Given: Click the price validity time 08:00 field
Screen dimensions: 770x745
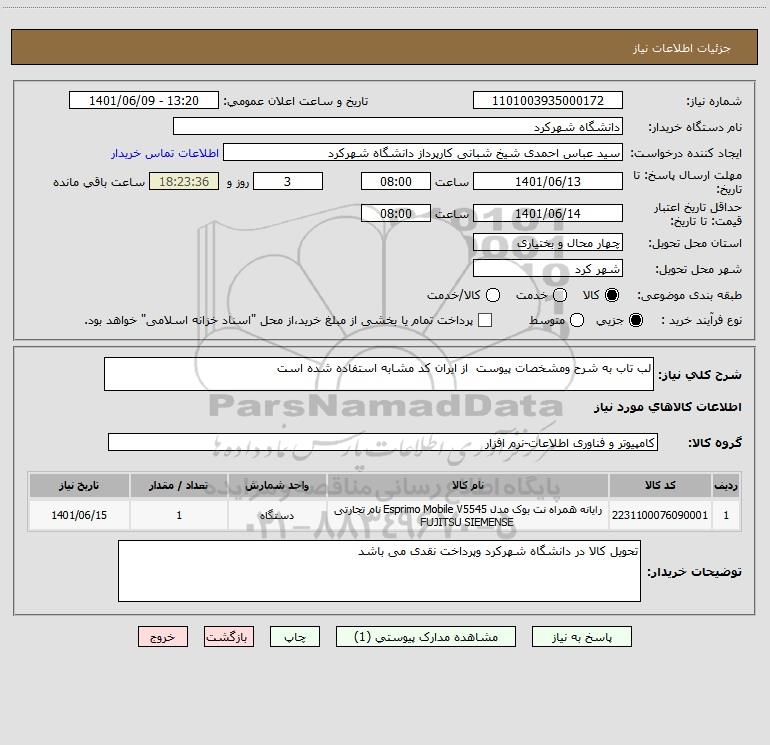Looking at the screenshot, I should [396, 213].
